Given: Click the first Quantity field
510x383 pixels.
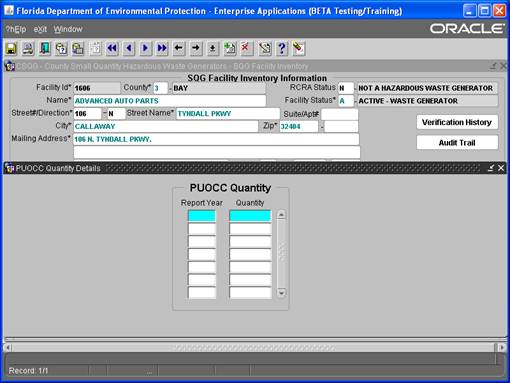Looking at the screenshot, I should 250,216.
